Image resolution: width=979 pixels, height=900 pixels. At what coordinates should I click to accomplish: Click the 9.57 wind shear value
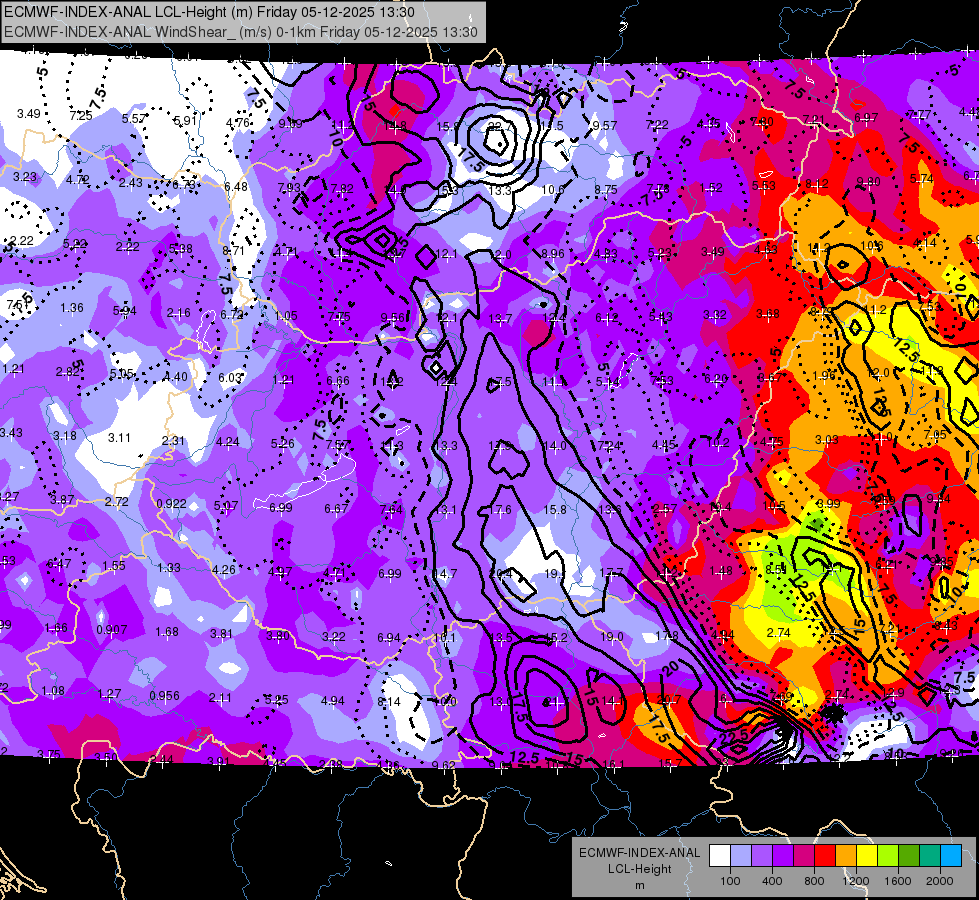pos(604,126)
